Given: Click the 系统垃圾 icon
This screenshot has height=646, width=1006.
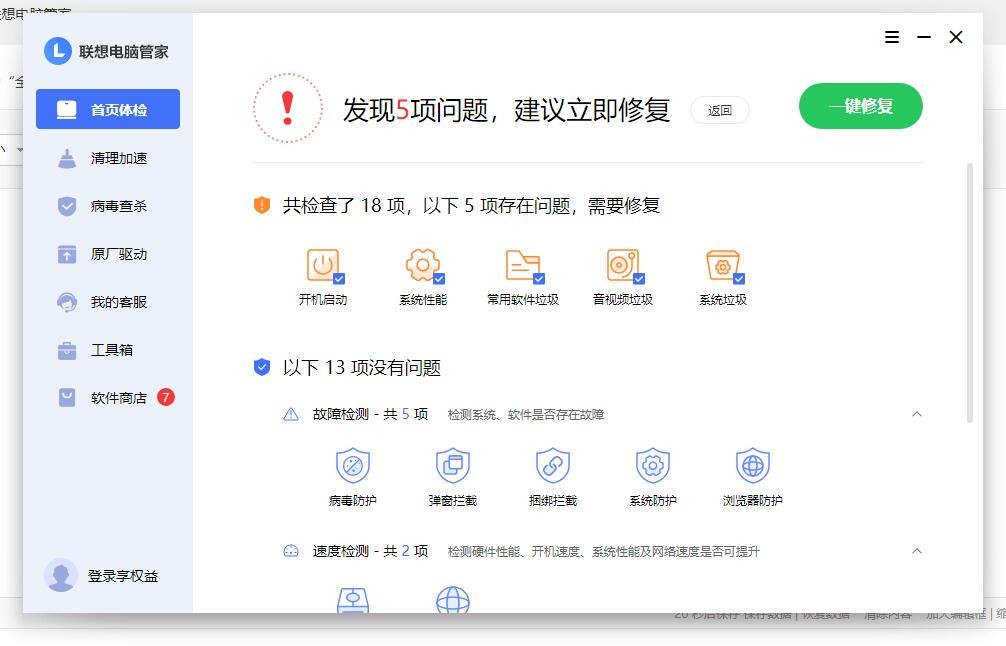Looking at the screenshot, I should [723, 265].
